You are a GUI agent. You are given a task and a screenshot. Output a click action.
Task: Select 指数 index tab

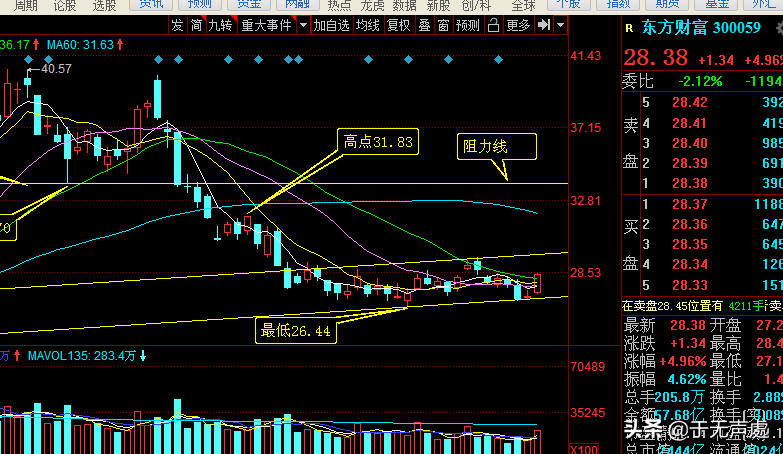(618, 4)
